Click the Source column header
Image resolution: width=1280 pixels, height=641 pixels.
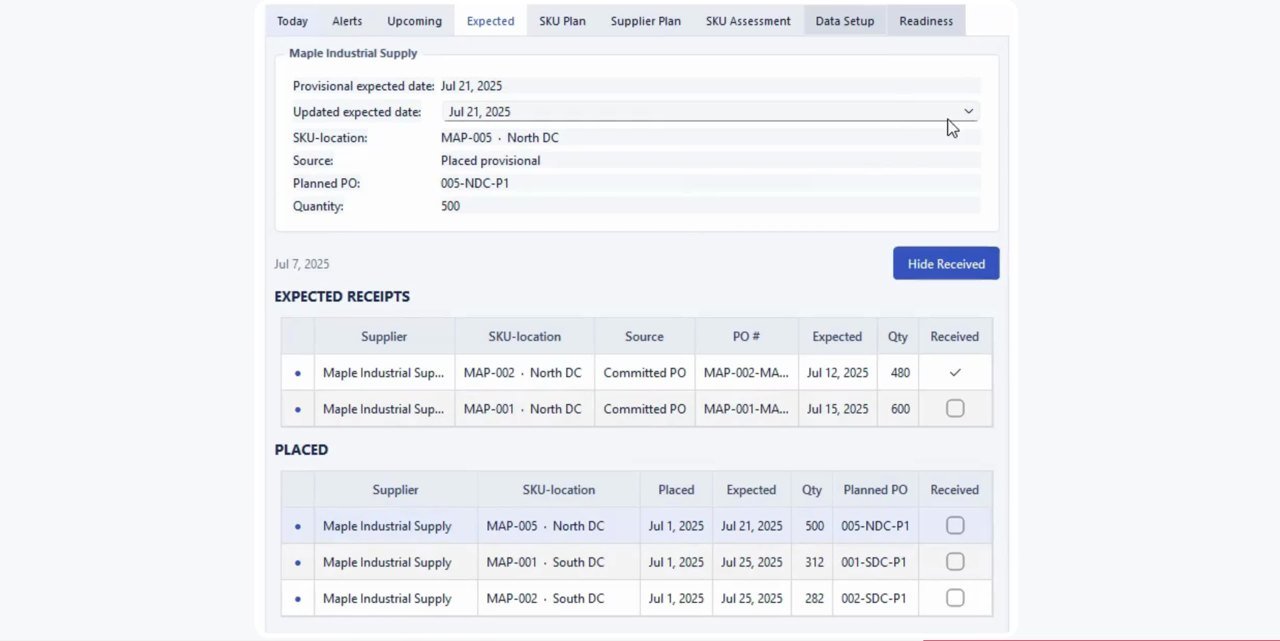click(x=644, y=337)
